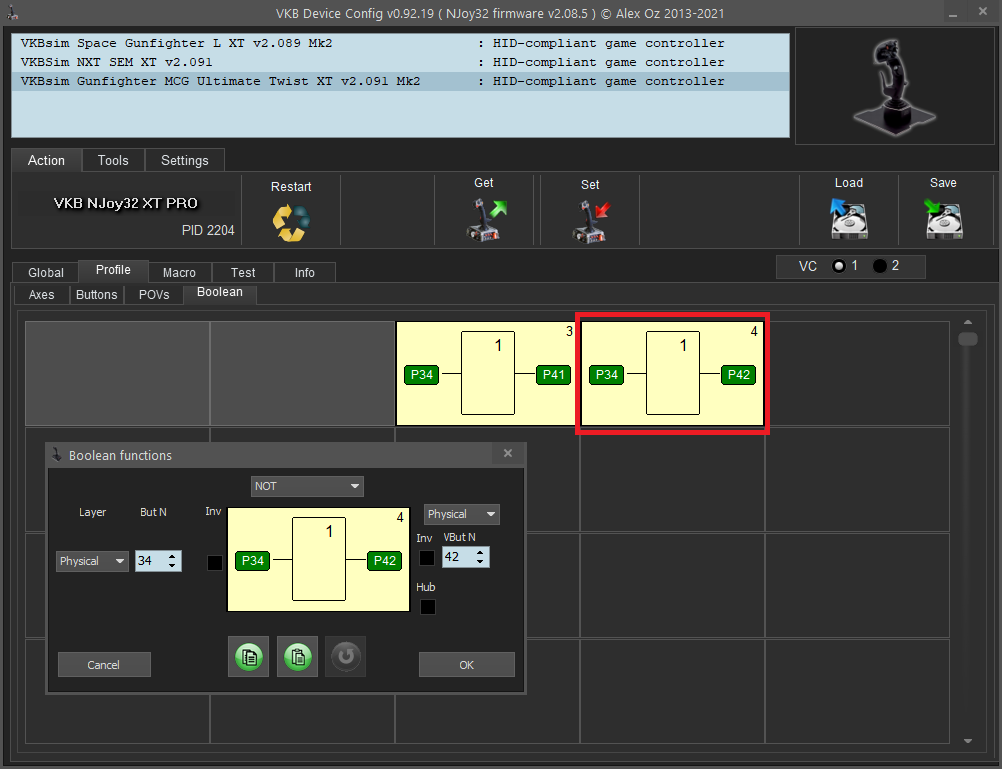
Task: Click the P34 input in the dialog preview
Action: pyautogui.click(x=252, y=561)
